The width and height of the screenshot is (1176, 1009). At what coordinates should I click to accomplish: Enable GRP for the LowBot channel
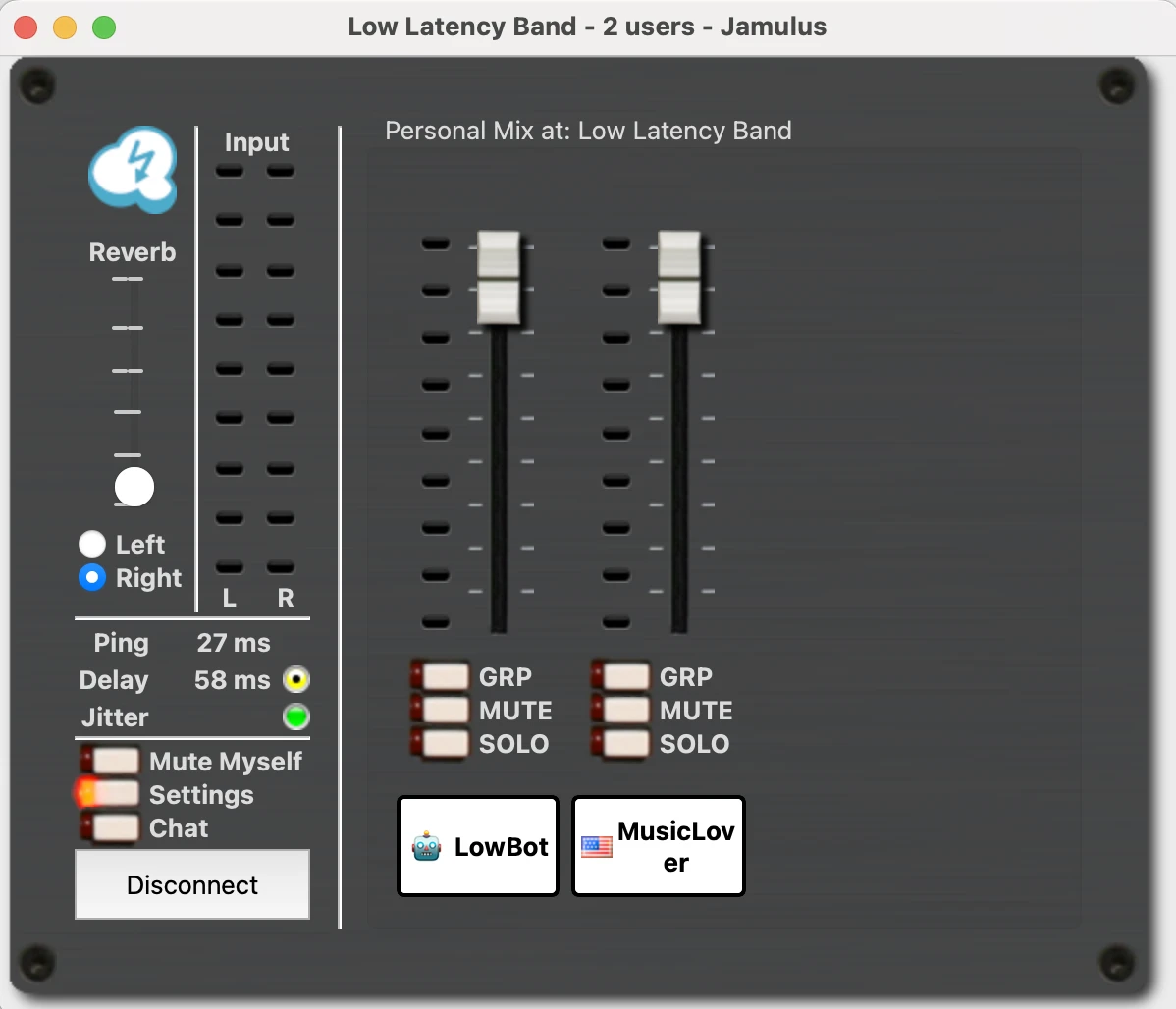click(x=440, y=676)
